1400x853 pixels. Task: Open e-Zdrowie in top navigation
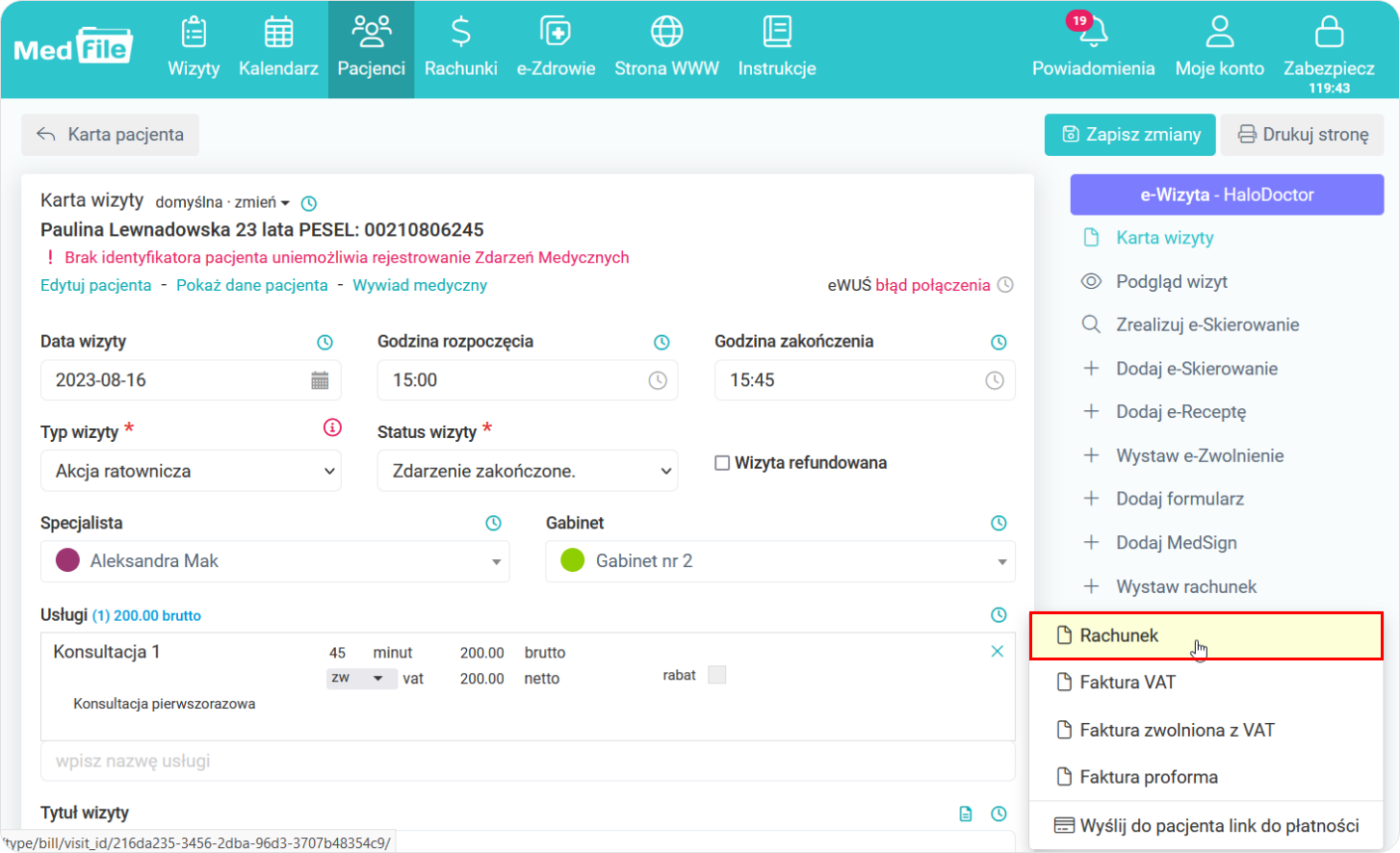click(x=556, y=48)
